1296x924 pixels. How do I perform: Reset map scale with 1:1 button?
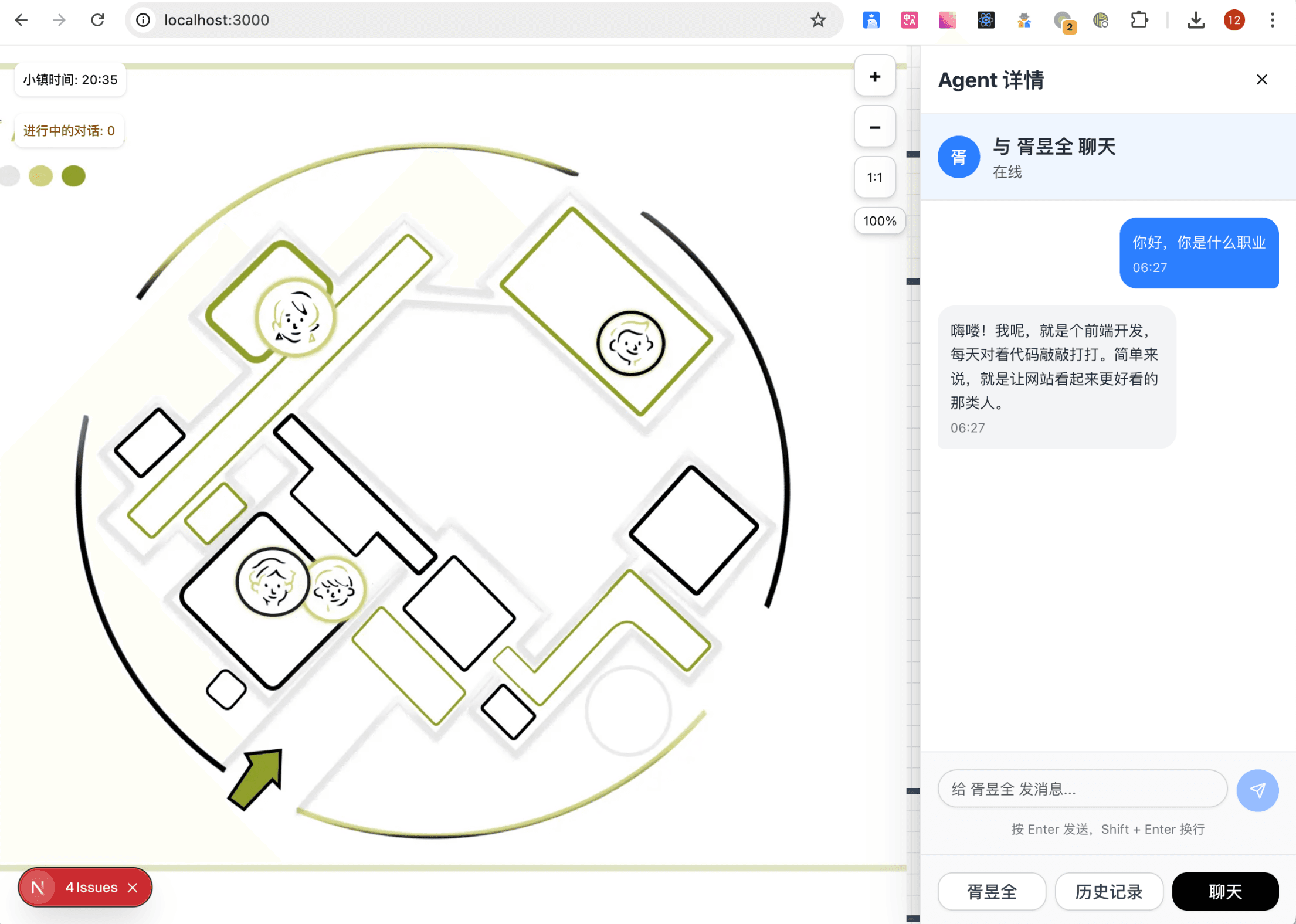pos(874,177)
